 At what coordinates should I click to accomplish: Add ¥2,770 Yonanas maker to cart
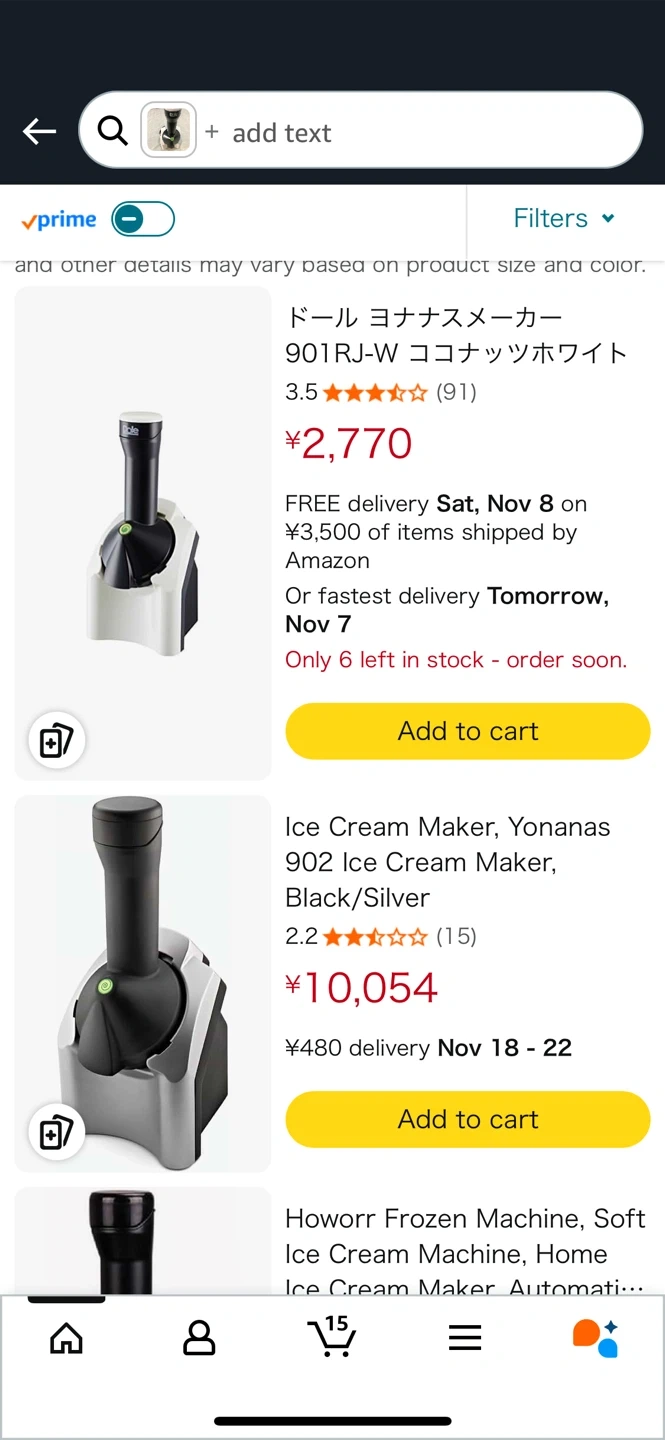[468, 731]
